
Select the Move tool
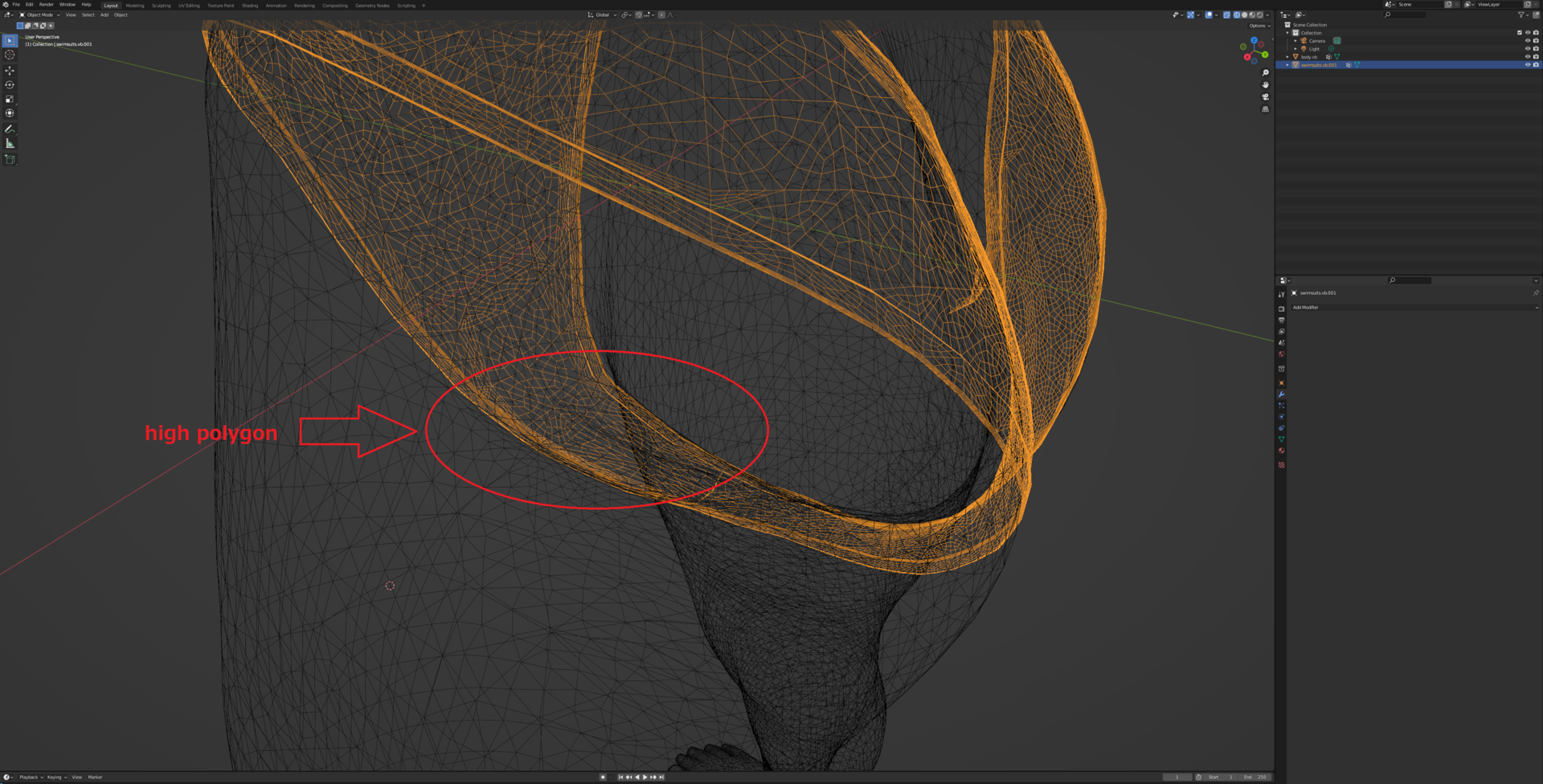10,71
